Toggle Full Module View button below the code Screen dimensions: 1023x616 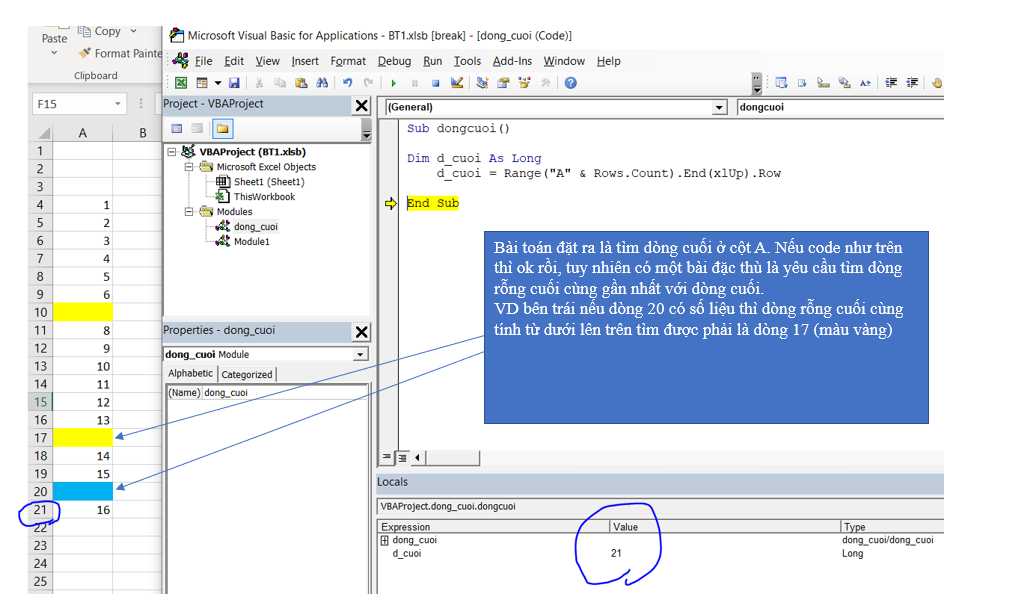point(403,457)
